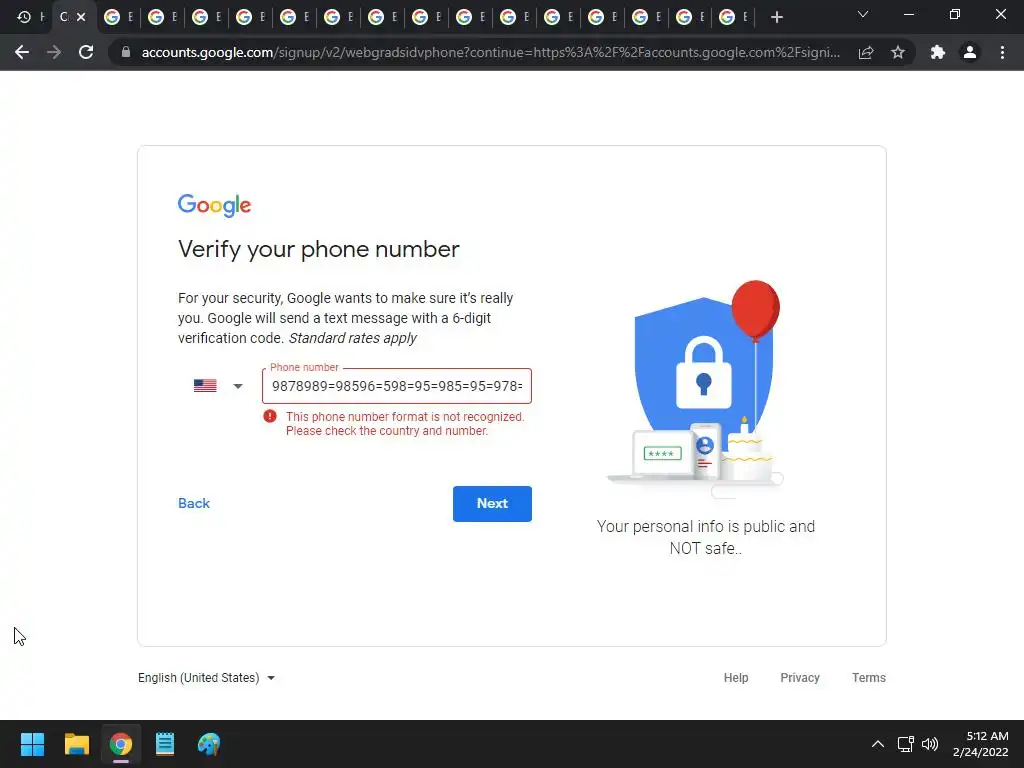The image size is (1024, 768).
Task: Open Chrome's three-dot menu
Action: pos(1002,52)
